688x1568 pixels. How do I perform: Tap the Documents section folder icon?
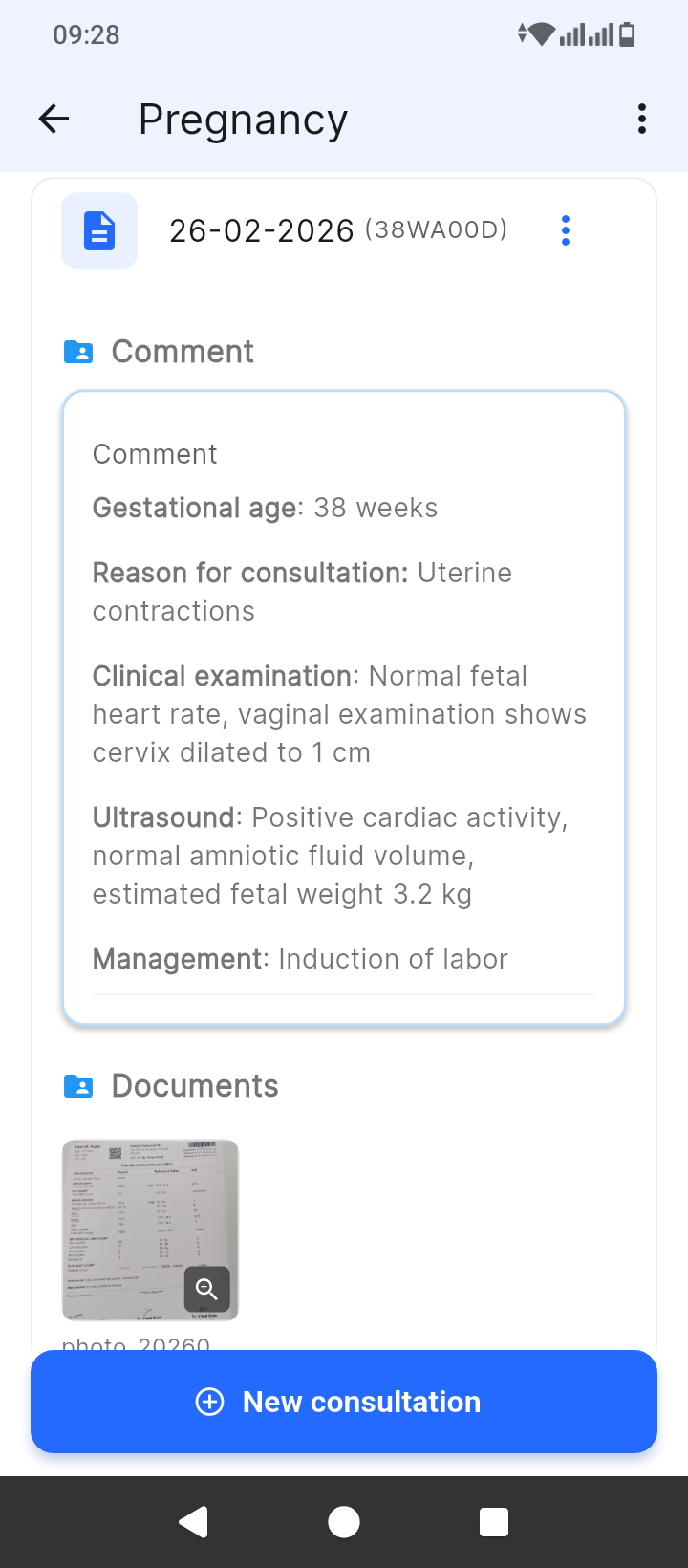pyautogui.click(x=78, y=1086)
